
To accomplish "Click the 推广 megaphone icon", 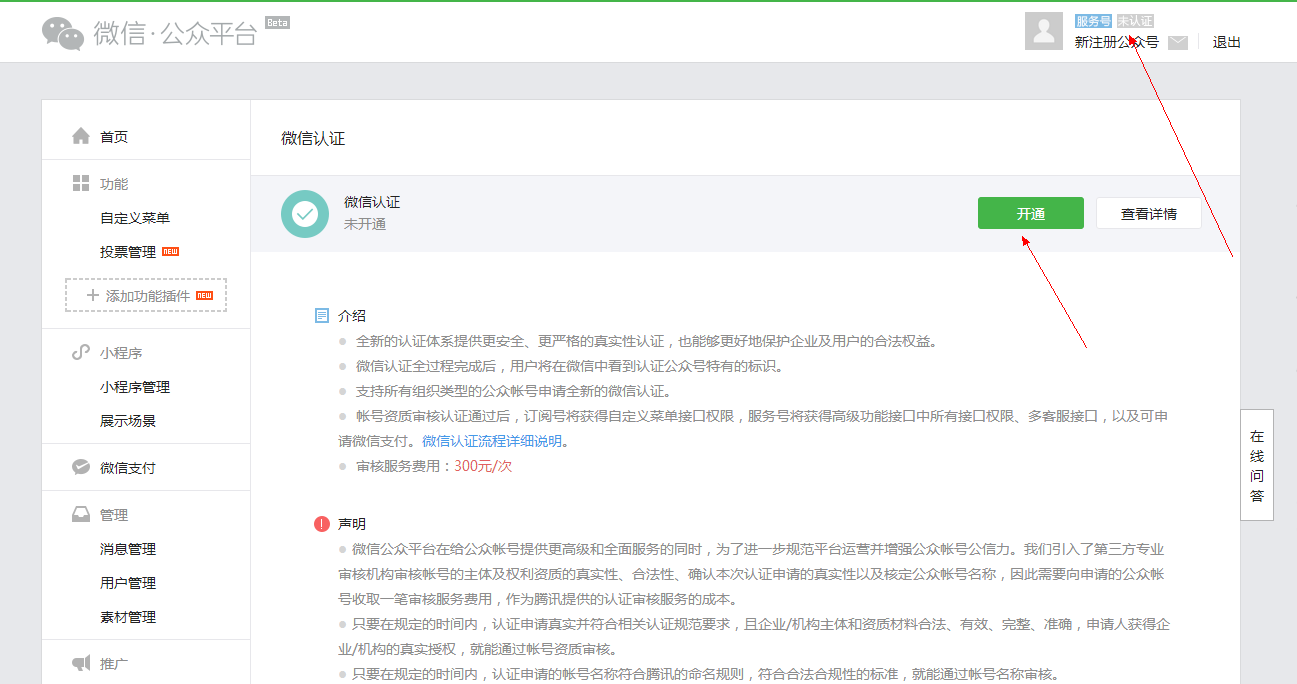I will (81, 663).
